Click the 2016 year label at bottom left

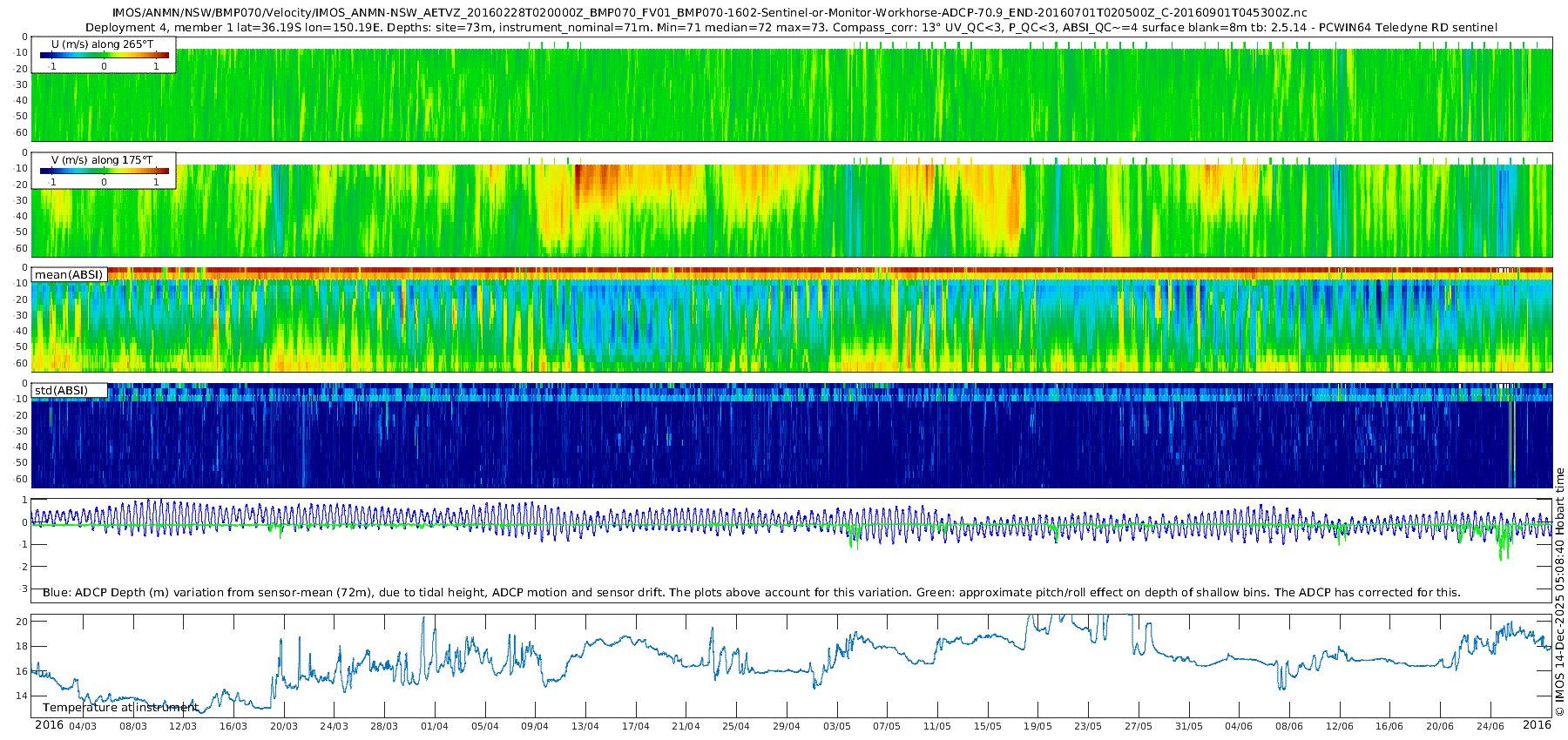click(x=49, y=725)
